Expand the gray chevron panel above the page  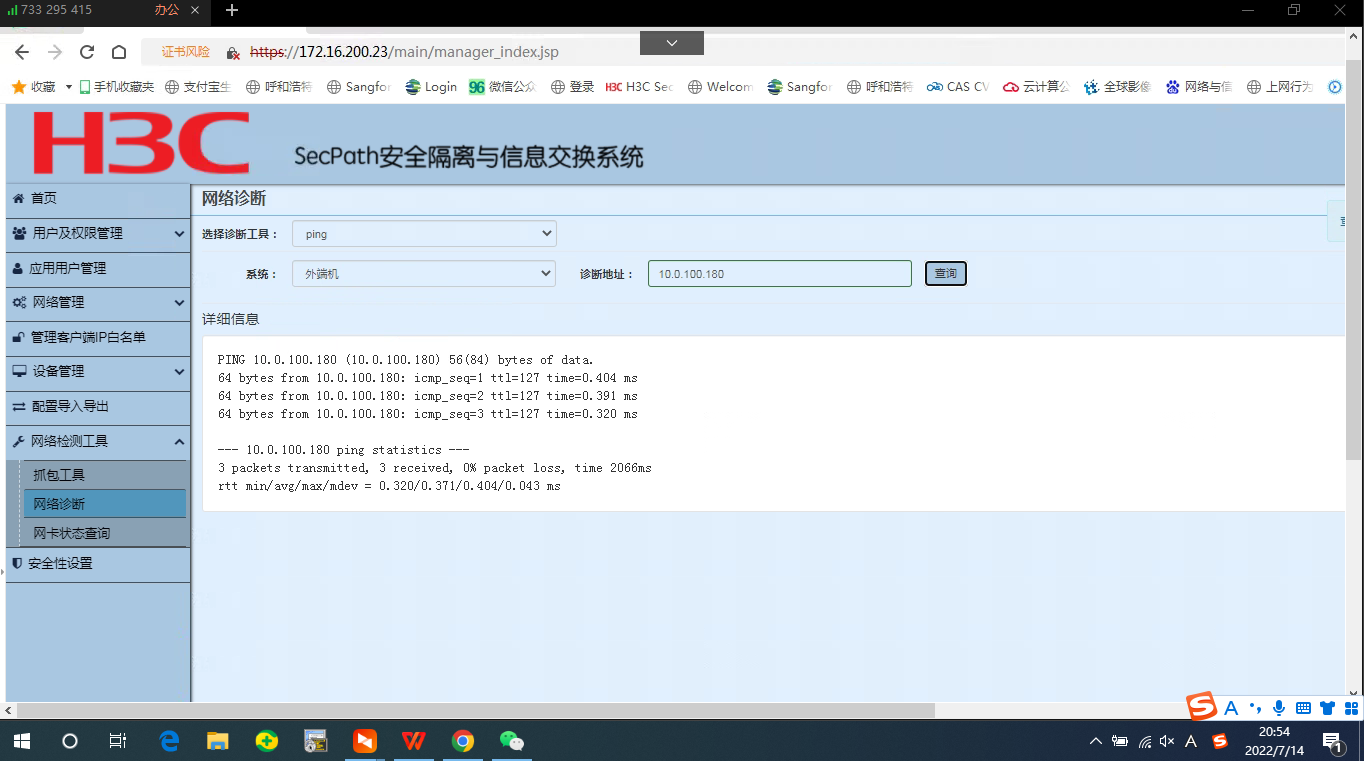tap(672, 43)
